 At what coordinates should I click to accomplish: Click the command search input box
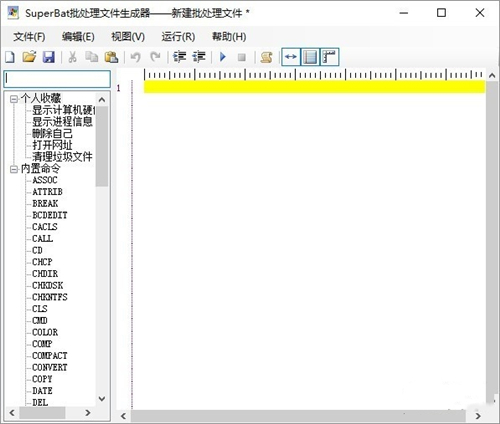pyautogui.click(x=57, y=79)
